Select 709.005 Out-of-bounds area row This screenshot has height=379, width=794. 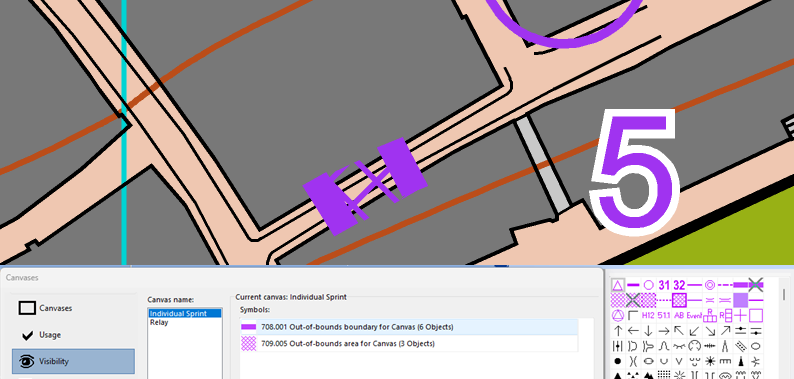click(x=409, y=344)
